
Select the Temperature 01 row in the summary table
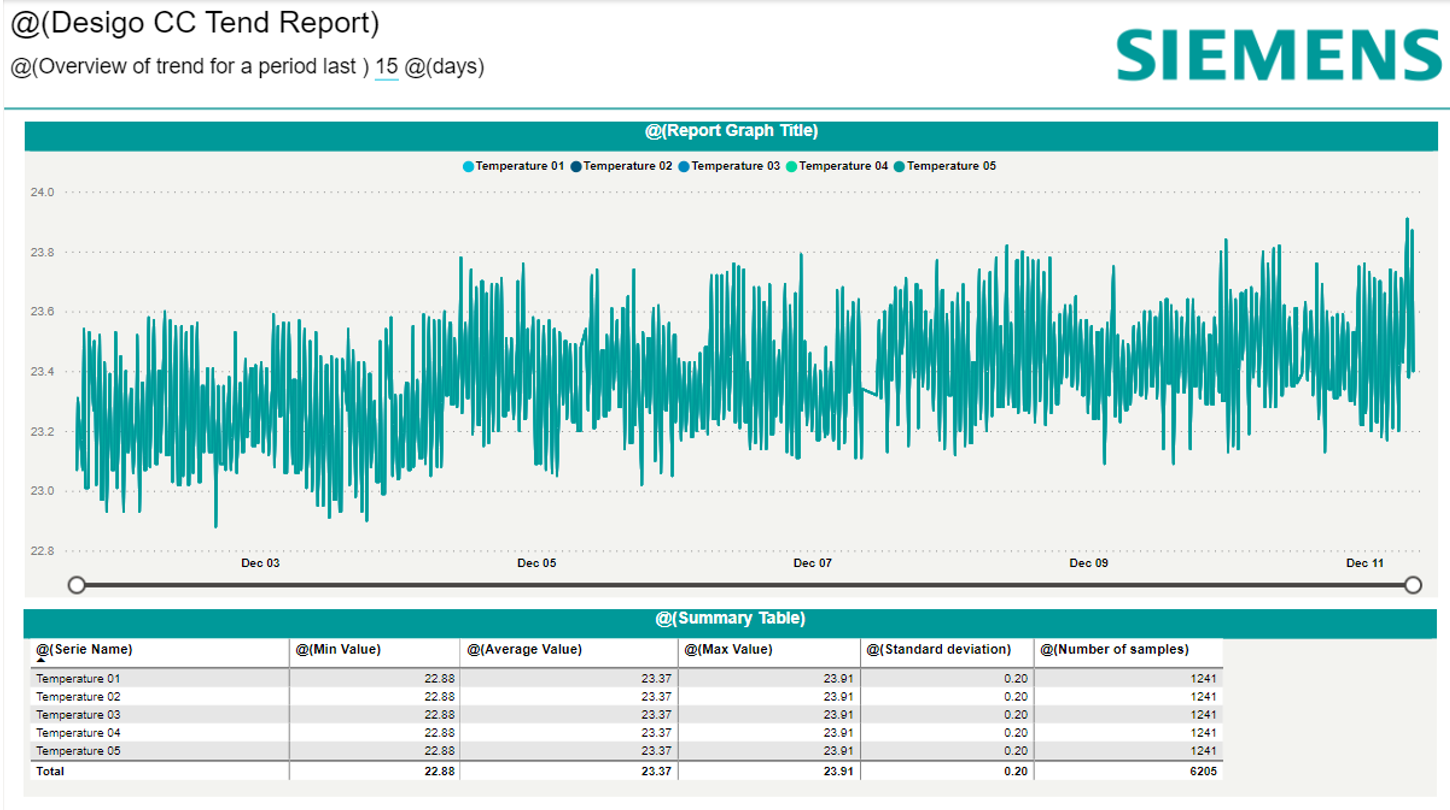click(x=78, y=679)
